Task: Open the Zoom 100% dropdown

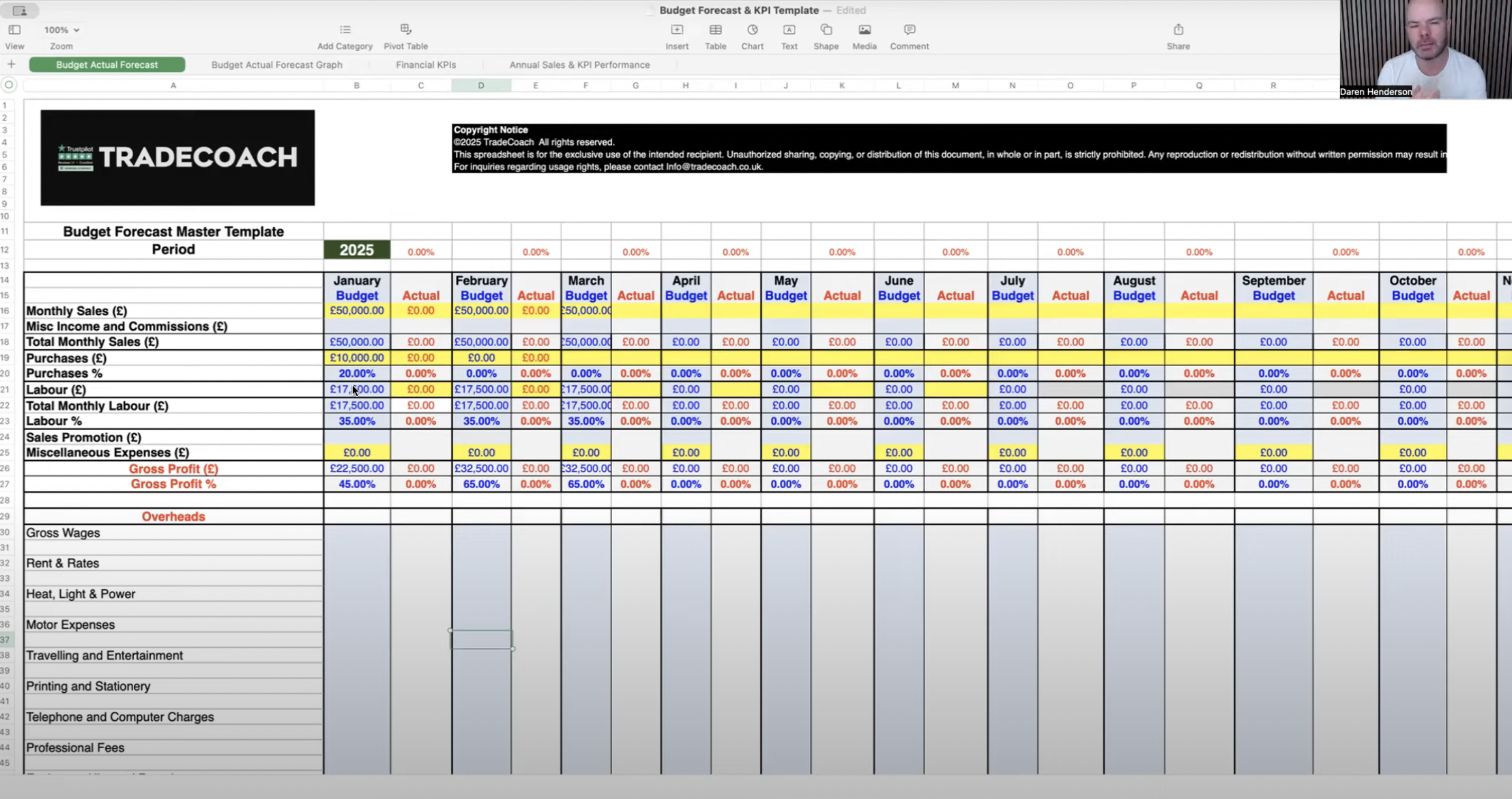Action: [62, 30]
